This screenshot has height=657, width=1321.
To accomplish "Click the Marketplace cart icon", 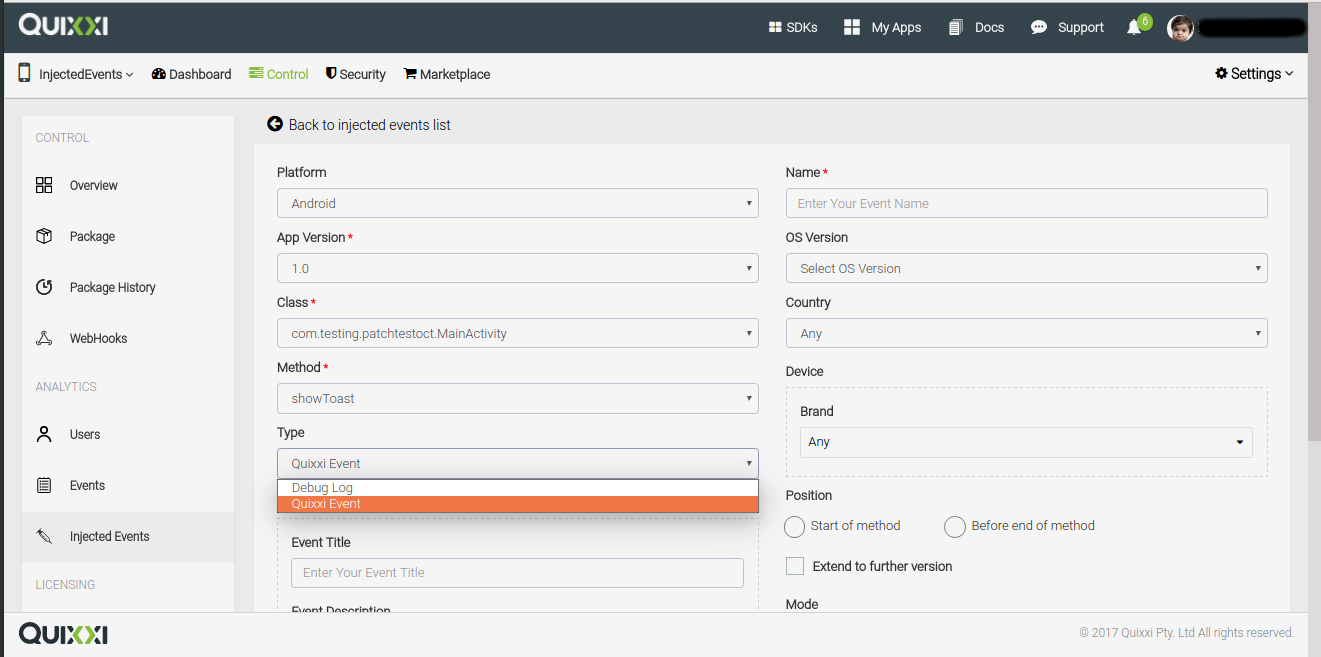I will 410,74.
